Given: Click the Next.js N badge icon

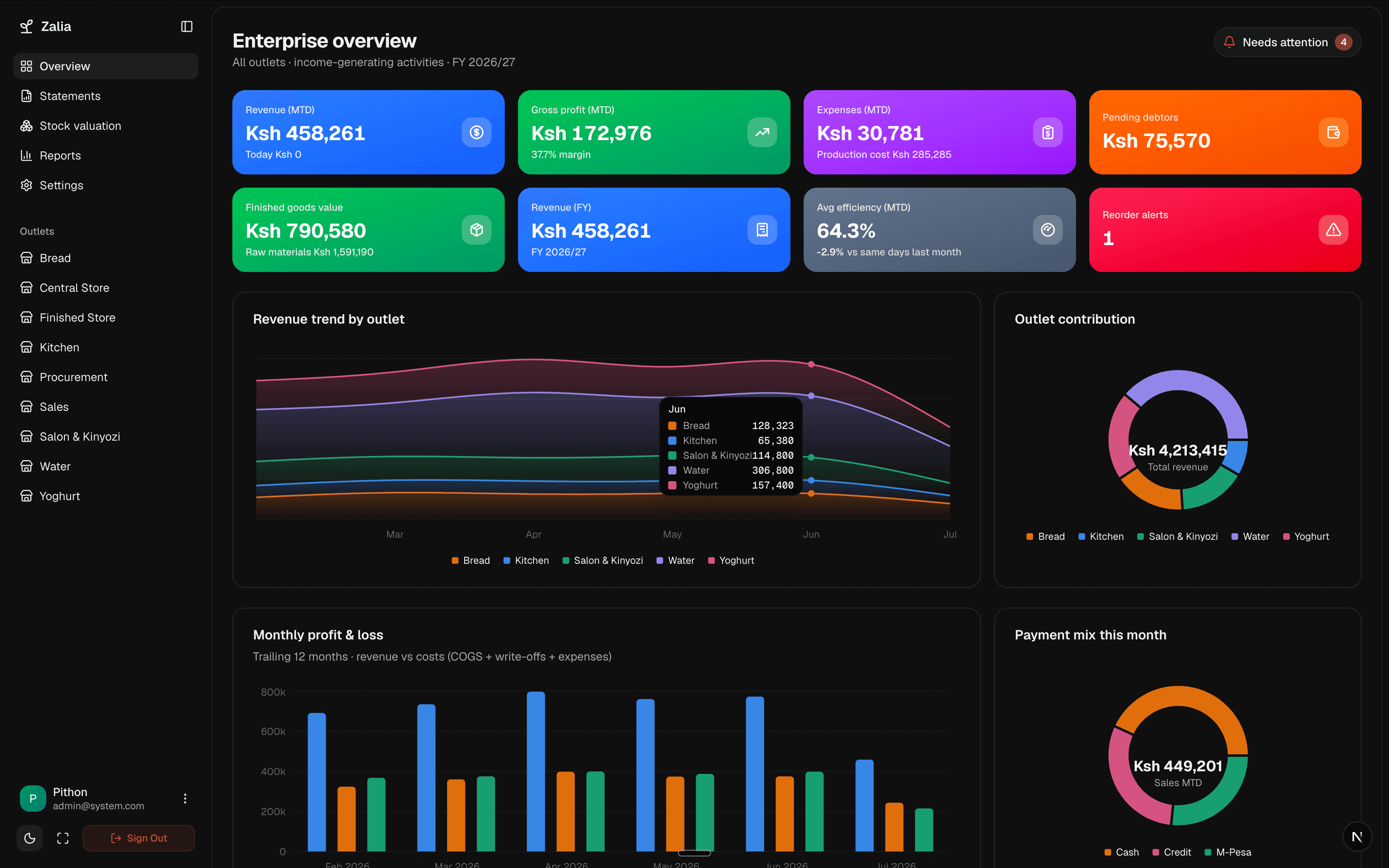Looking at the screenshot, I should [x=1357, y=837].
